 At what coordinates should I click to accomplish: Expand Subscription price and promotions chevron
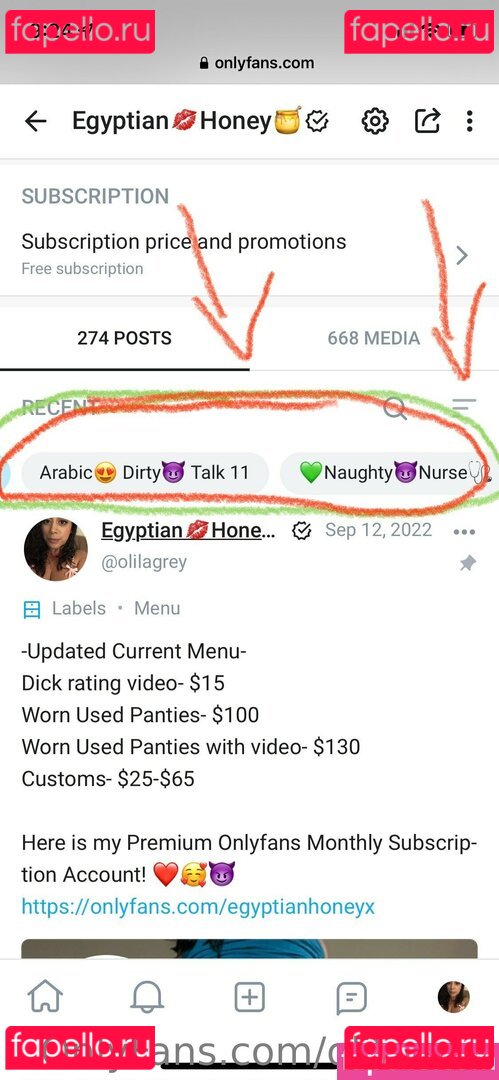(x=462, y=256)
